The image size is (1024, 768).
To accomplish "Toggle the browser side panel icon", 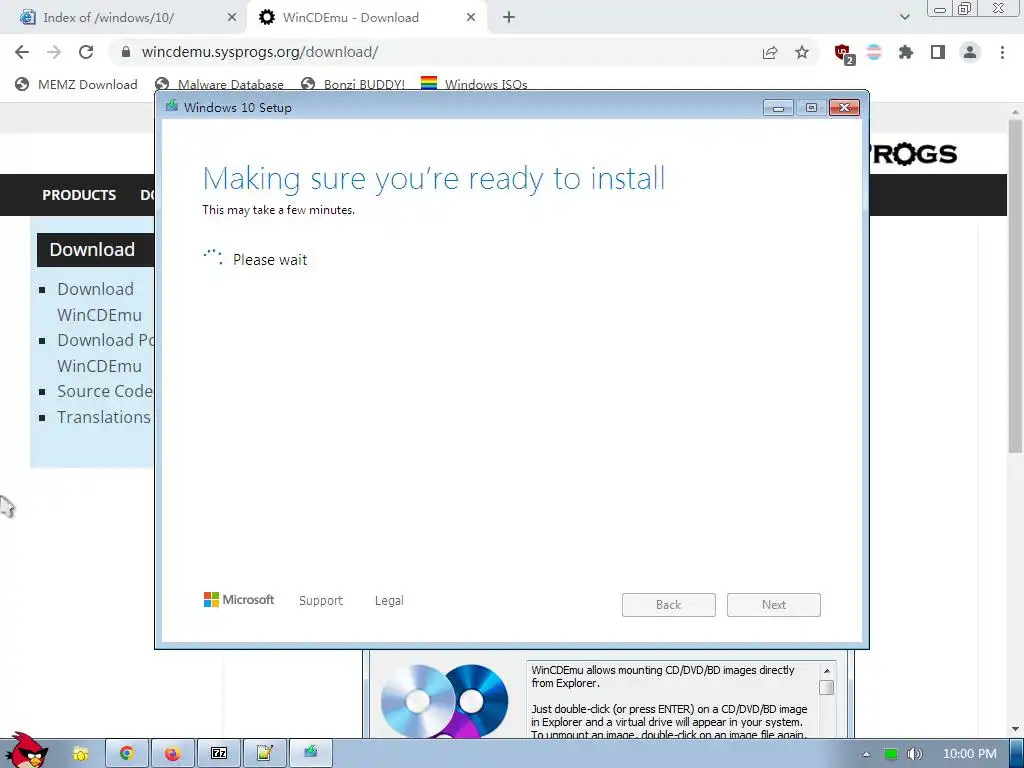I will click(x=938, y=52).
